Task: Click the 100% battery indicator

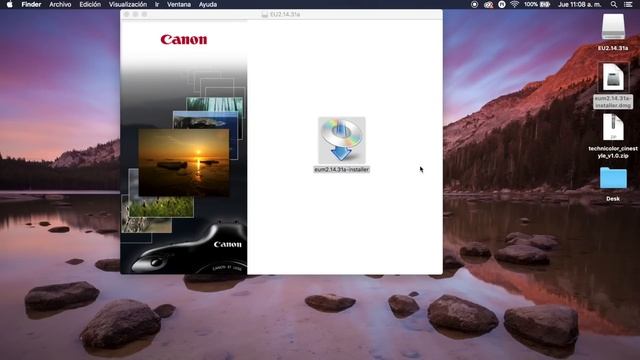Action: coord(537,4)
